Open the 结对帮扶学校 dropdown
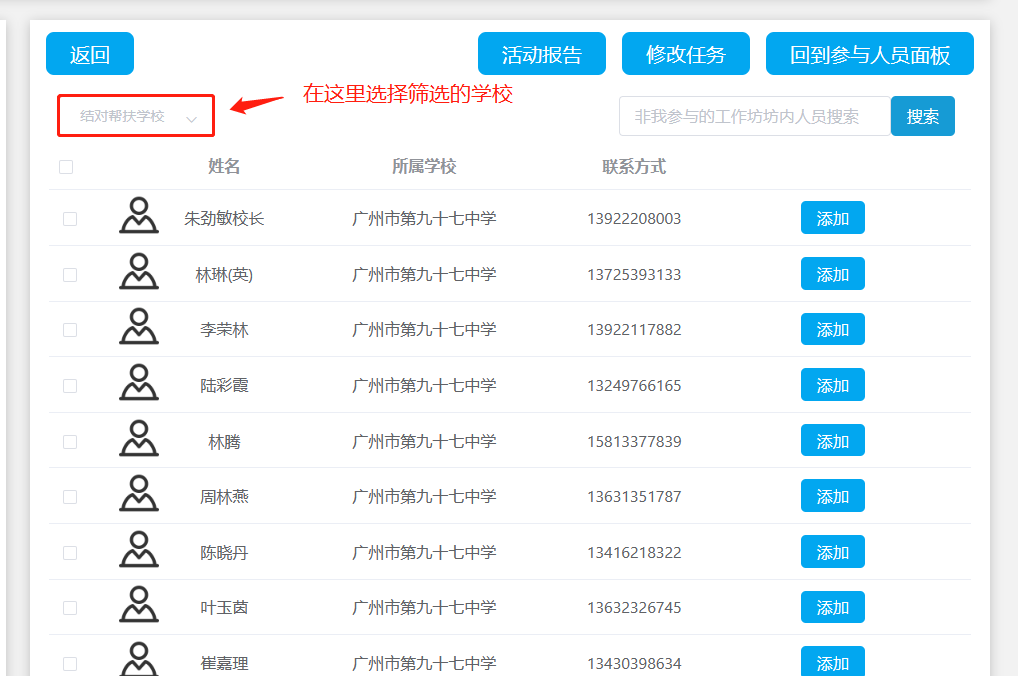Screen dimensions: 1018x676 click(x=136, y=116)
